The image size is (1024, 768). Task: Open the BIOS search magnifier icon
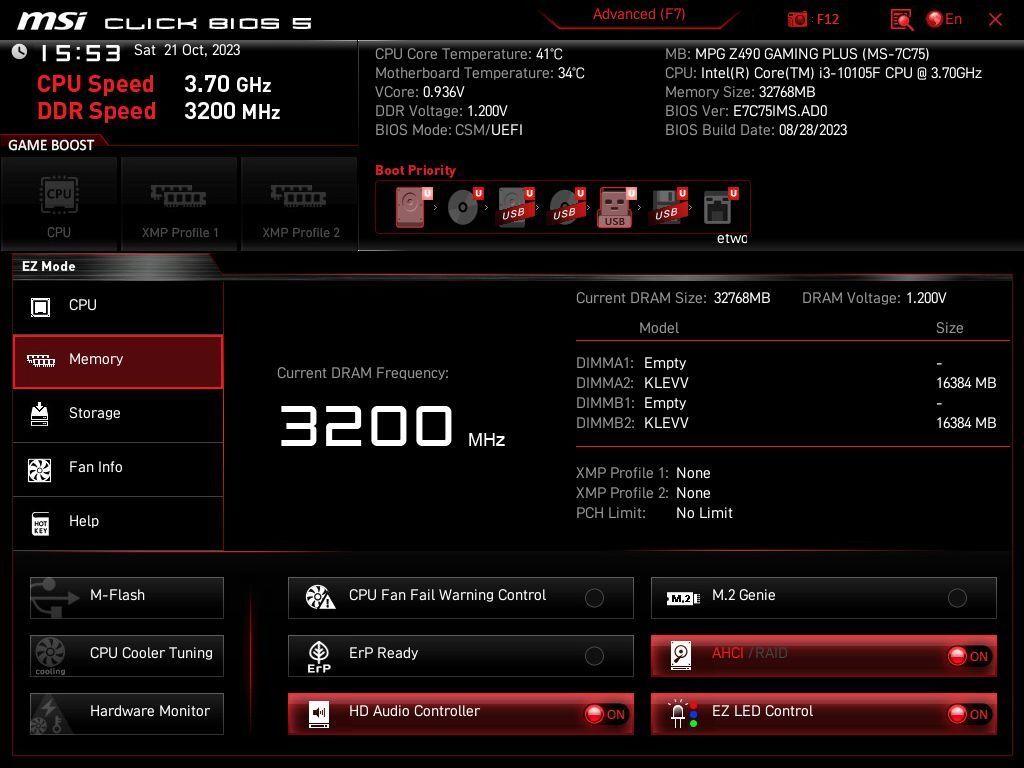[901, 20]
